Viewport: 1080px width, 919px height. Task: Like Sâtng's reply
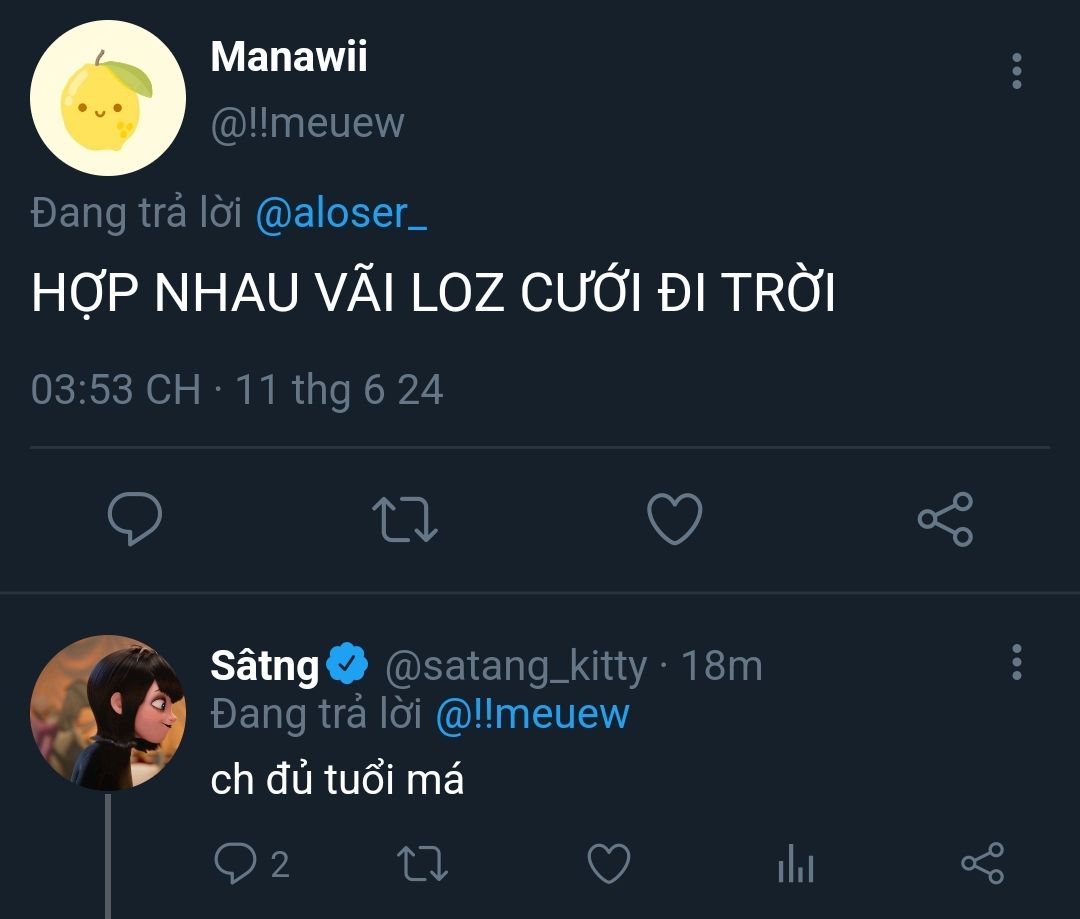(608, 864)
